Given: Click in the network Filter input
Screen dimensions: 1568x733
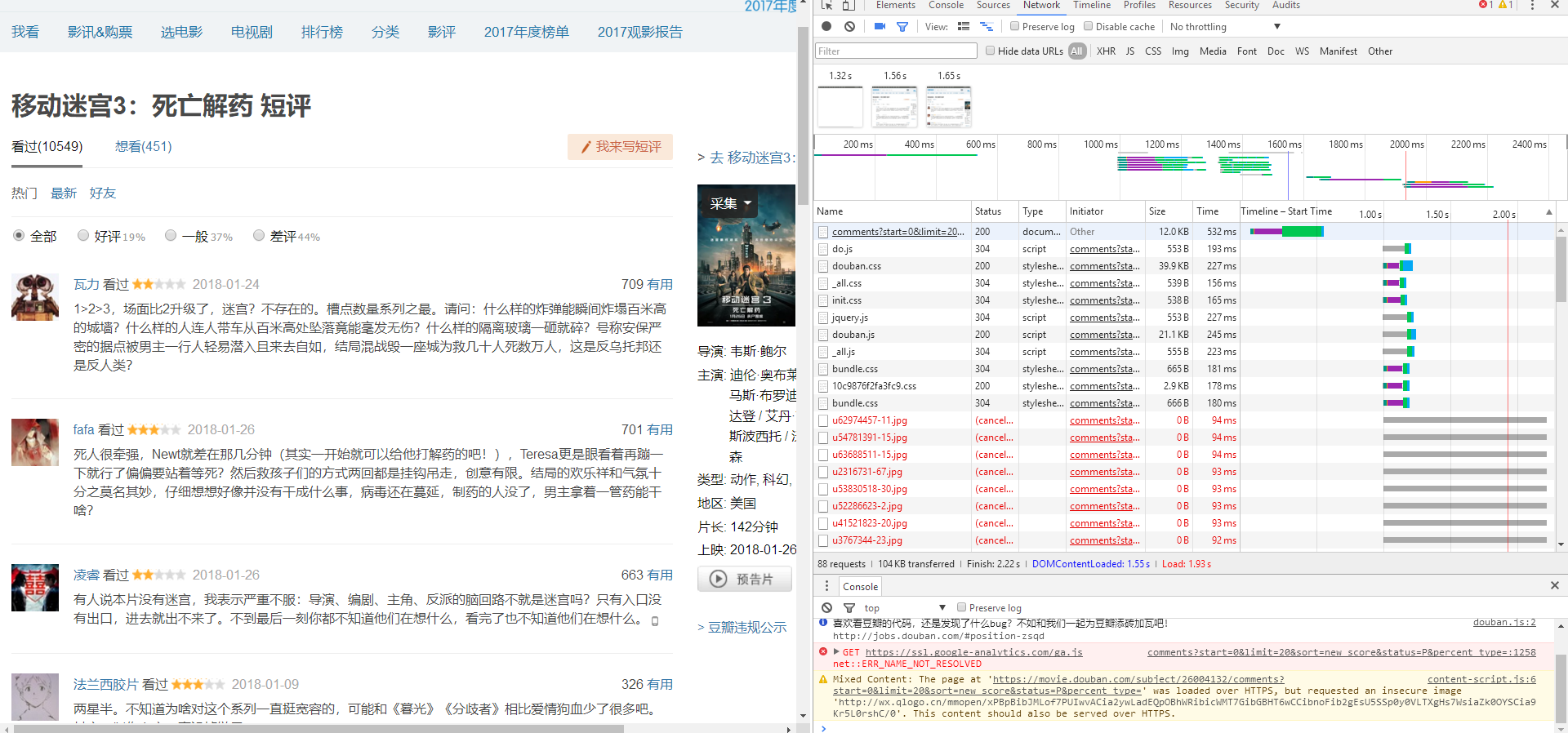Looking at the screenshot, I should coord(896,51).
